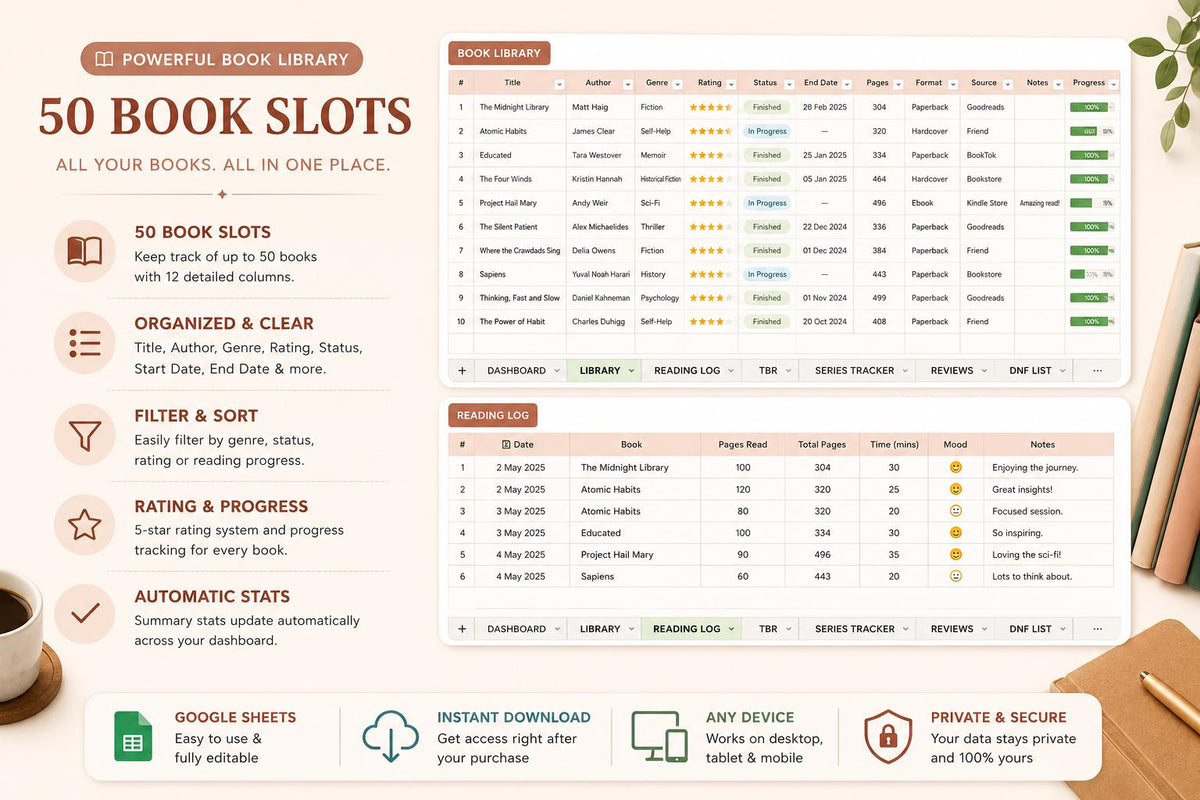
Task: Click the open book icon beside 50 Book Slots feature
Action: pyautogui.click(x=85, y=250)
